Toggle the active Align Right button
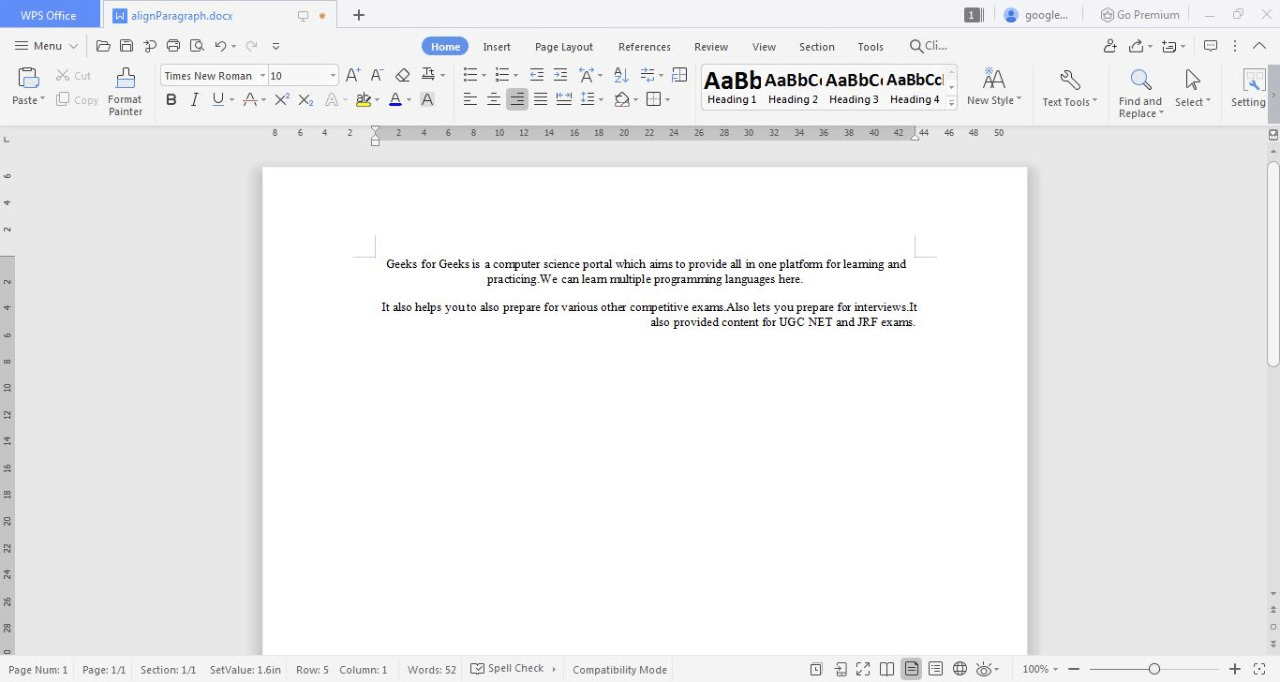Image resolution: width=1280 pixels, height=682 pixels. click(x=517, y=99)
